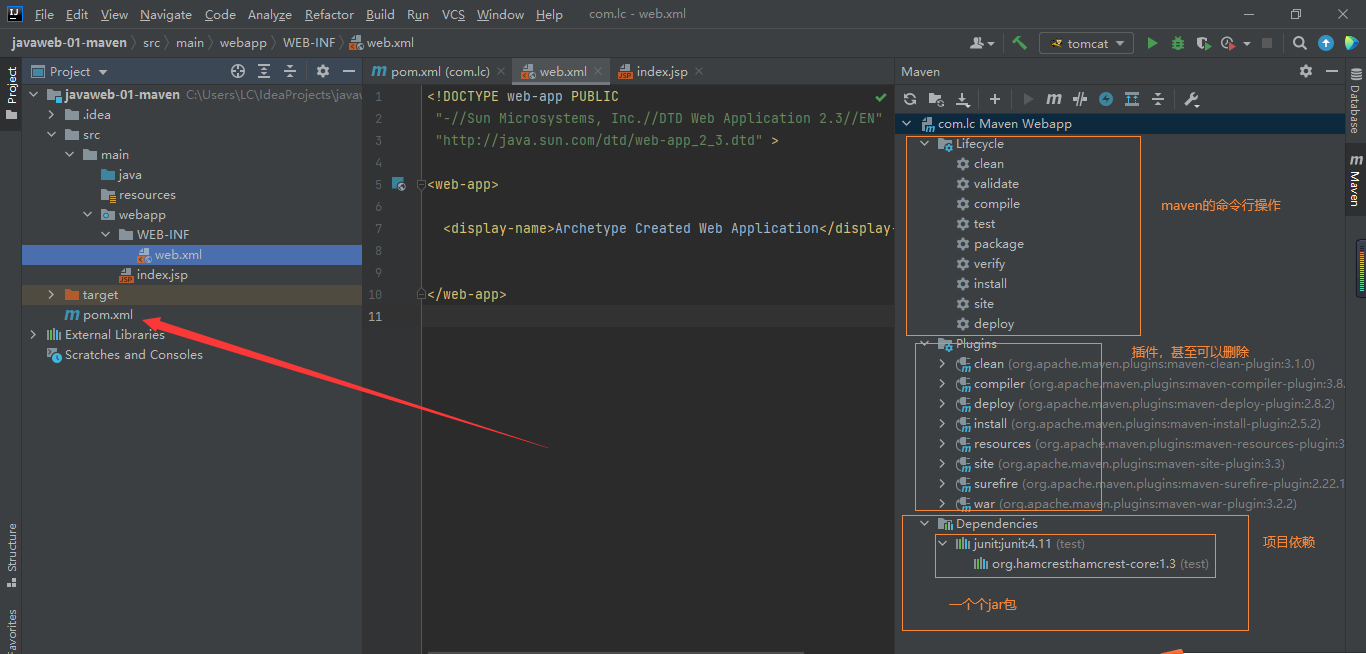Open the VCS menu
Screen dimensions: 1366x654
(453, 15)
